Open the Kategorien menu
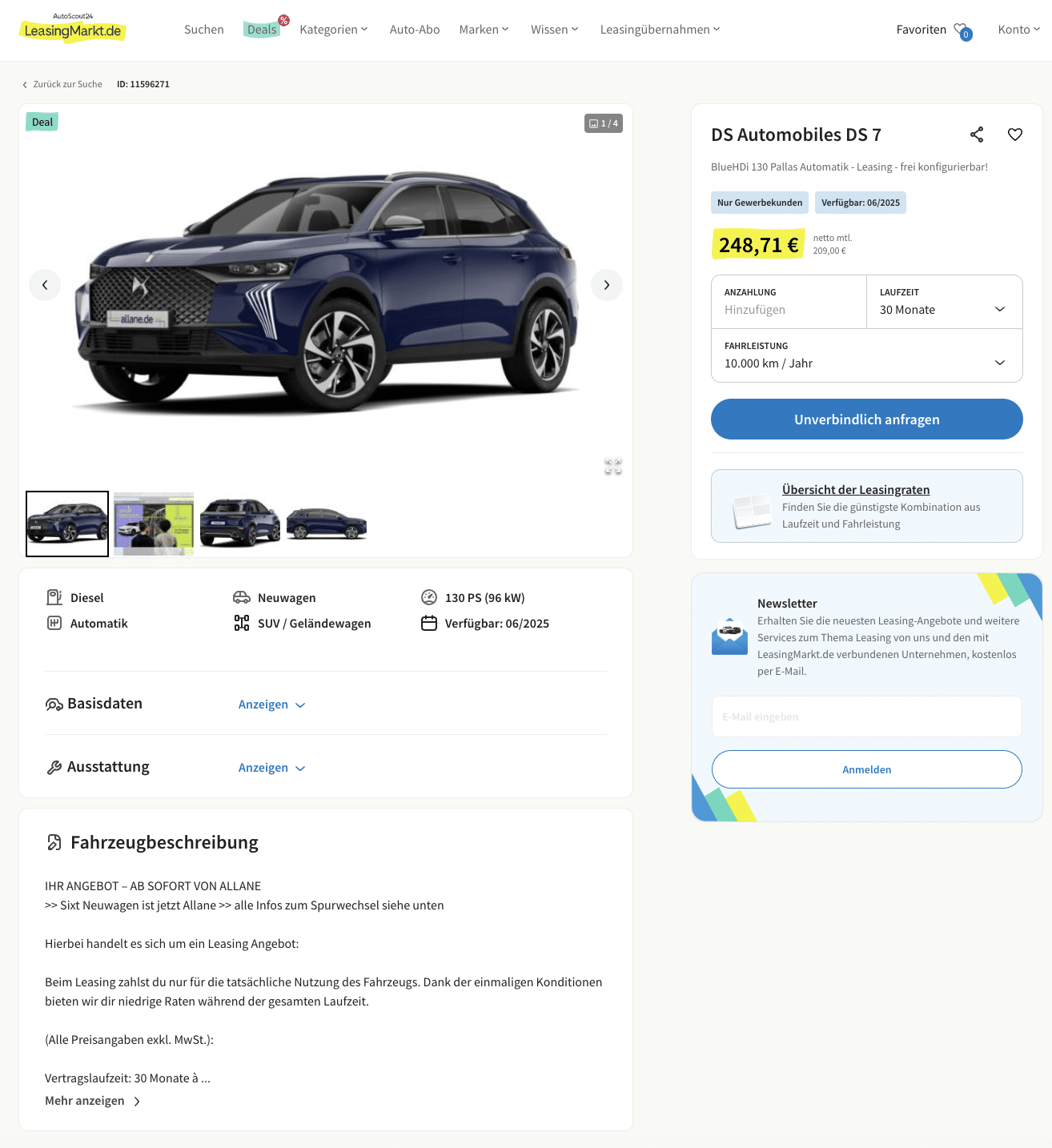 pos(334,30)
